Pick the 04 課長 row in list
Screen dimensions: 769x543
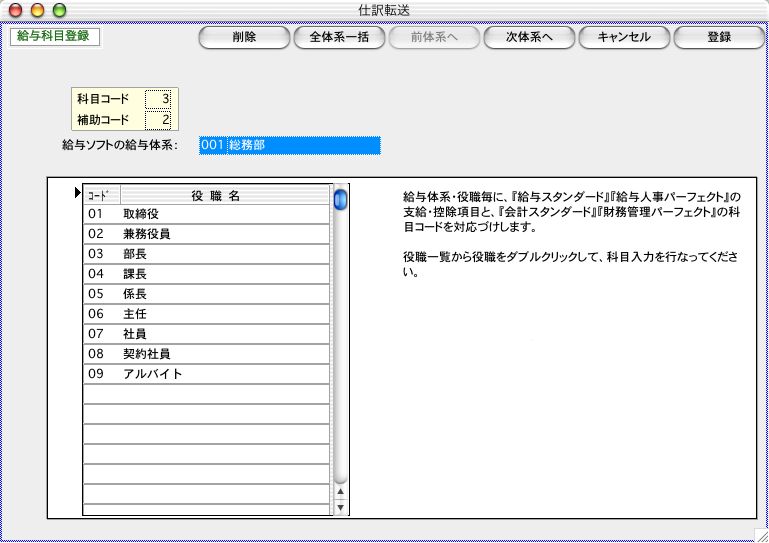[x=206, y=274]
